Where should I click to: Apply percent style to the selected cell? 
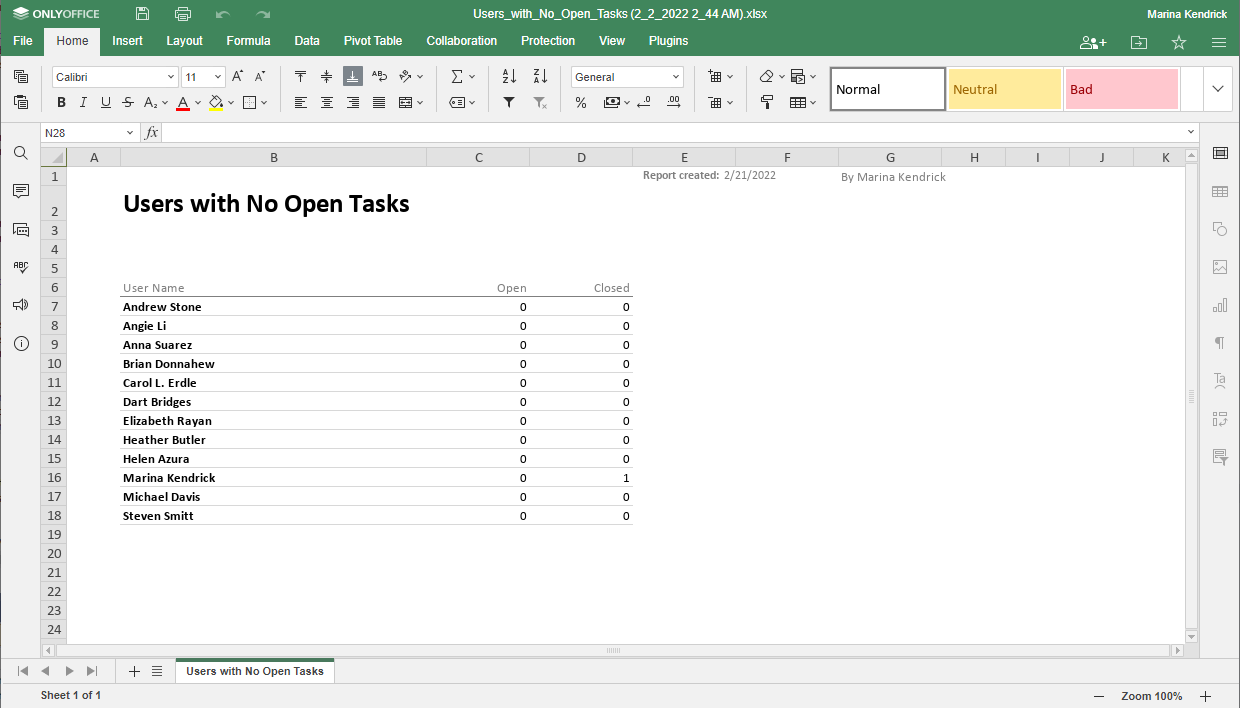pos(580,102)
